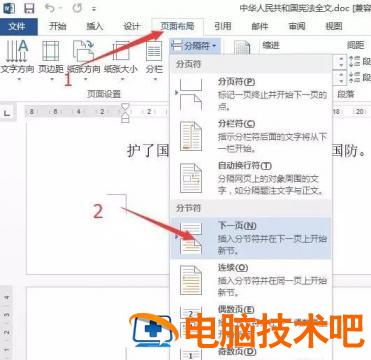Image resolution: width=371 pixels, height=360 pixels.
Task: Adjust the upper indent spinner arrows
Action: click(341, 62)
